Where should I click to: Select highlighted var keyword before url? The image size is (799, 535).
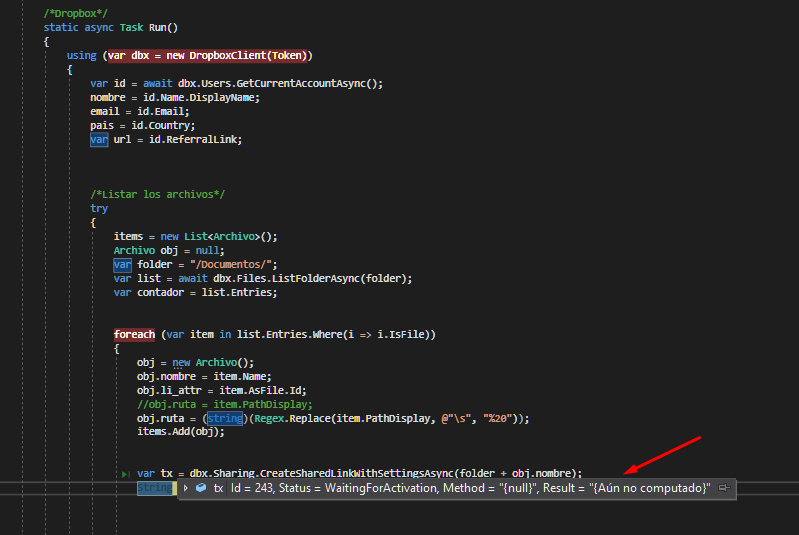click(99, 140)
